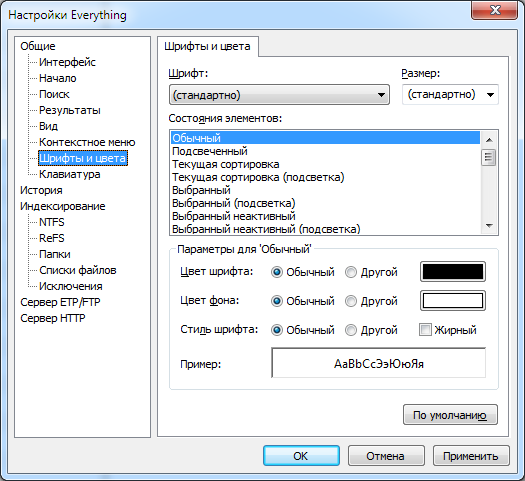Click the АаВbСсЭэЮюЯя sample preview box
Image resolution: width=525 pixels, height=481 pixels.
coord(378,363)
